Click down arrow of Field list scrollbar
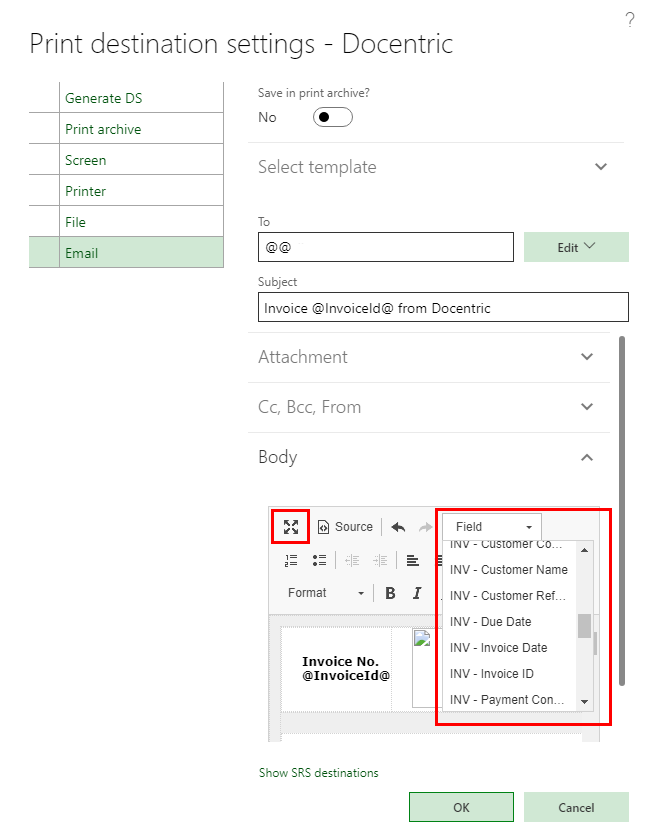Image resolution: width=646 pixels, height=838 pixels. point(585,702)
